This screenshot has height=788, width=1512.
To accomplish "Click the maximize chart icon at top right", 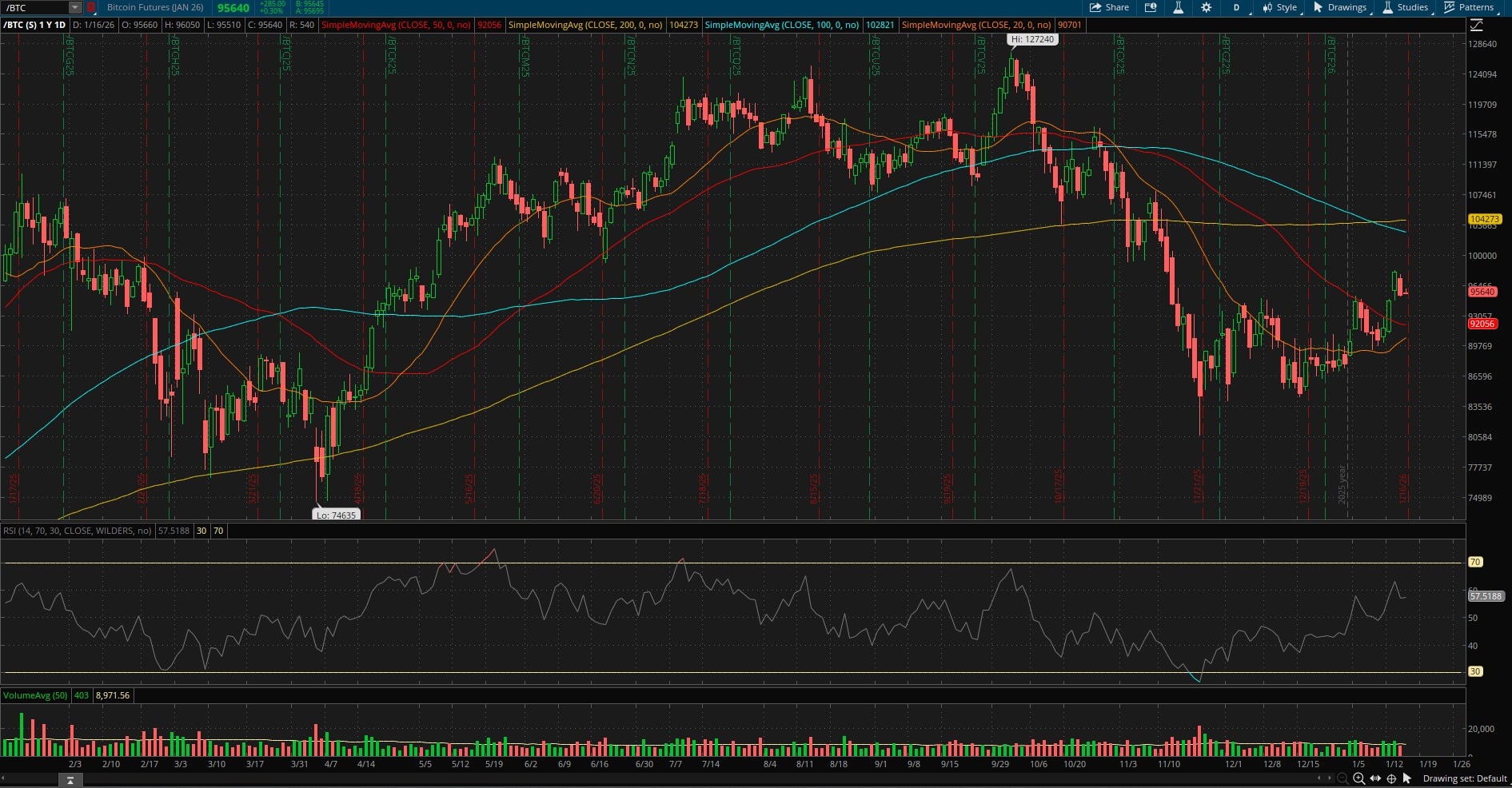I will (x=1478, y=25).
